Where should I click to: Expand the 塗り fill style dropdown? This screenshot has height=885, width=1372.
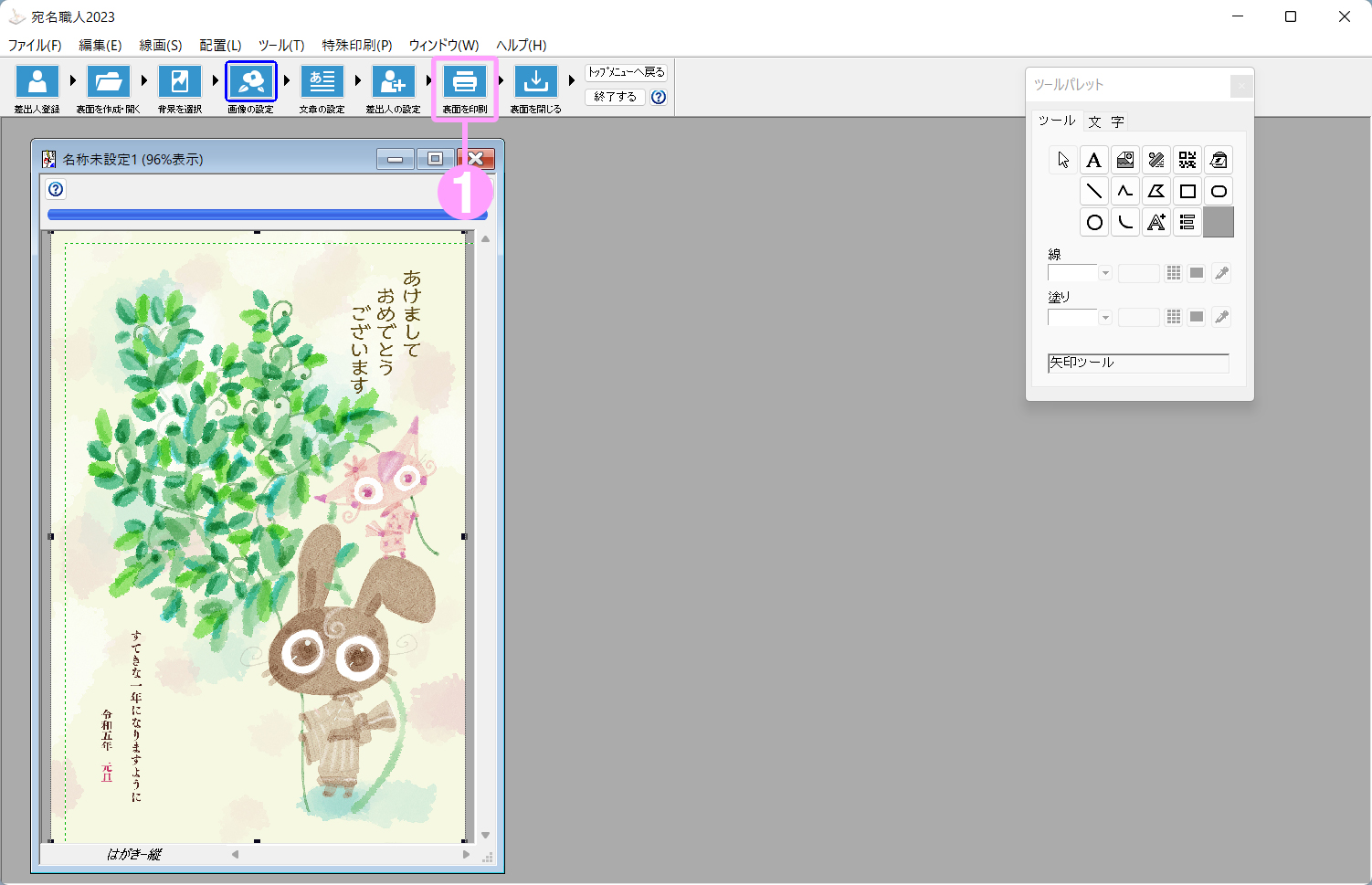pyautogui.click(x=1105, y=318)
